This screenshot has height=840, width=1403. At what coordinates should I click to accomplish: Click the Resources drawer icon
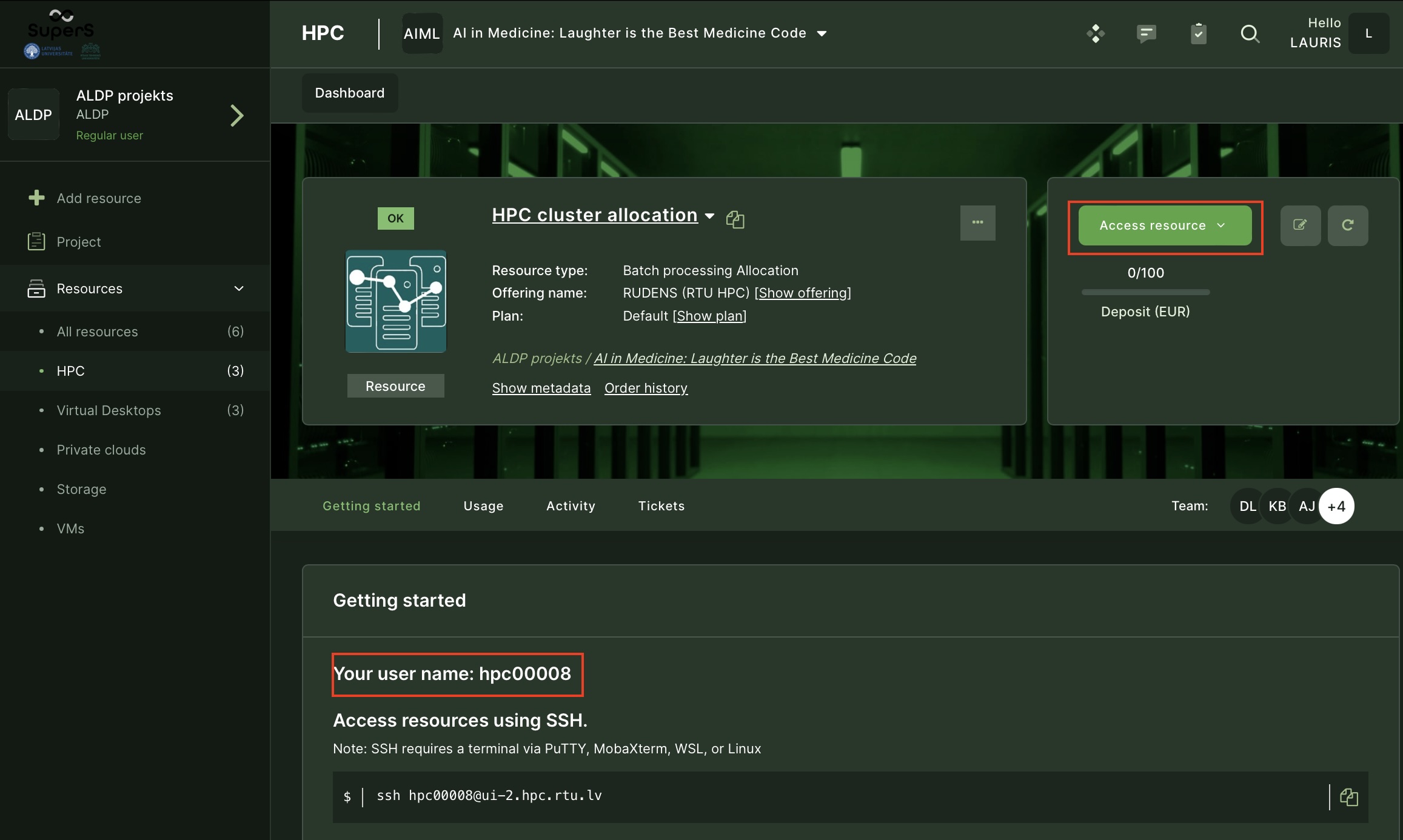36,288
